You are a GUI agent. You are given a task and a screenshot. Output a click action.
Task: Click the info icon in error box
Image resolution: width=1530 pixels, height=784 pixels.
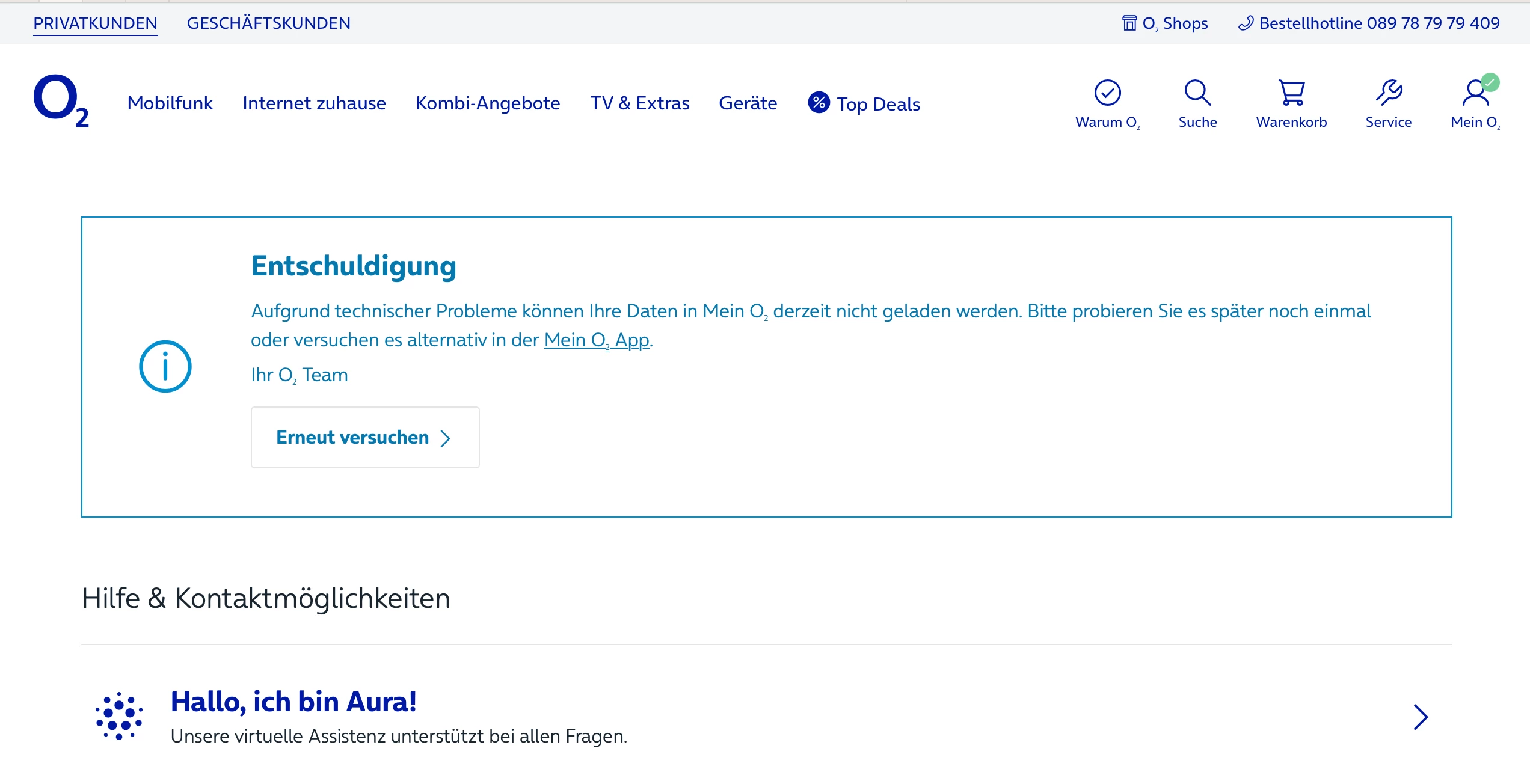click(165, 366)
